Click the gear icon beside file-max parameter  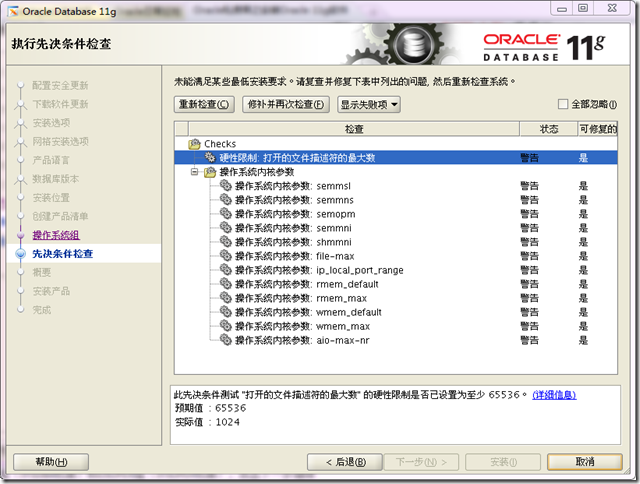click(x=226, y=255)
